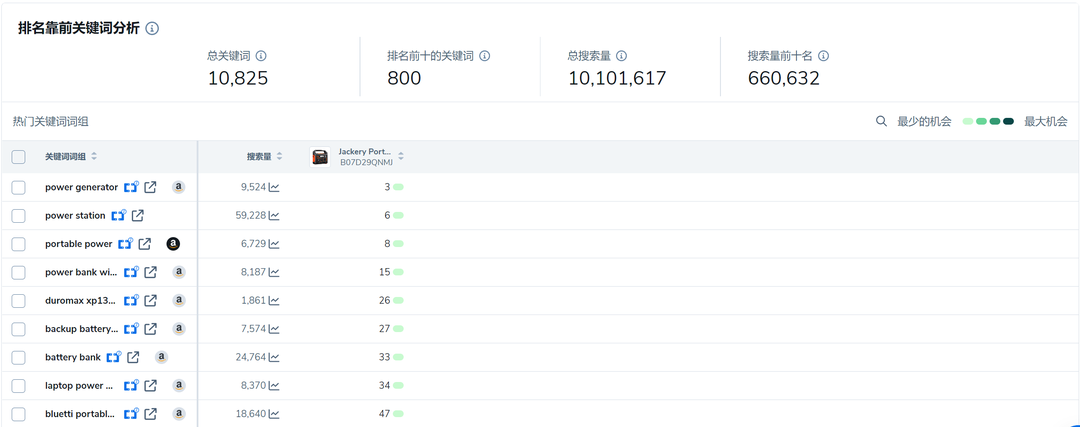1080x427 pixels.
Task: Check the box for power generator row
Action: (18, 187)
